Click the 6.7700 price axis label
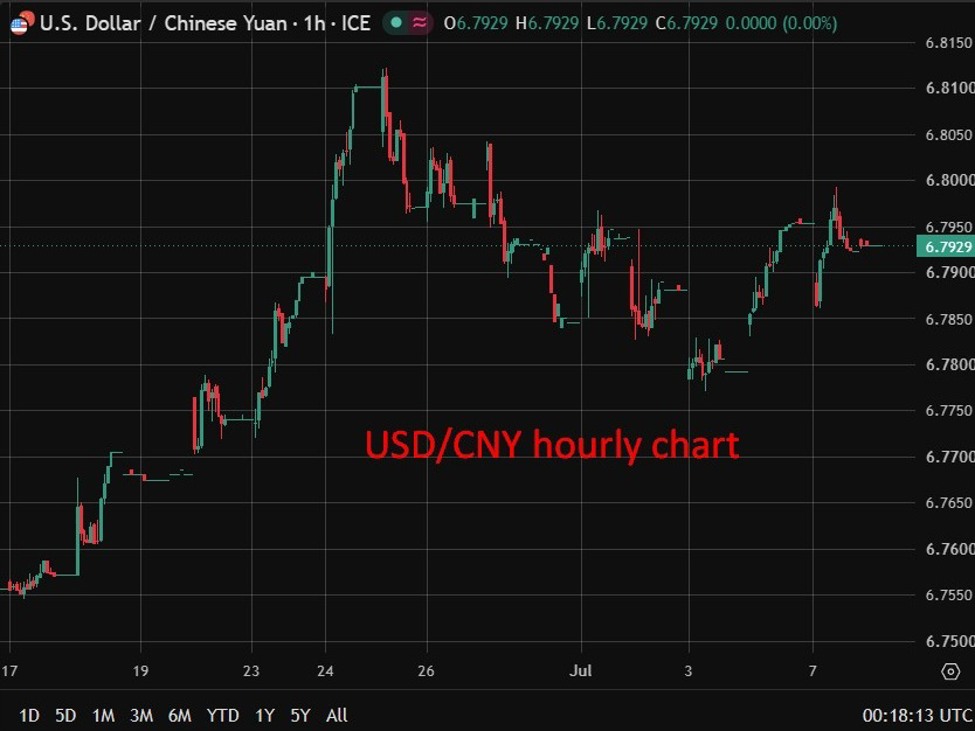Viewport: 975px width, 731px height. (x=950, y=457)
